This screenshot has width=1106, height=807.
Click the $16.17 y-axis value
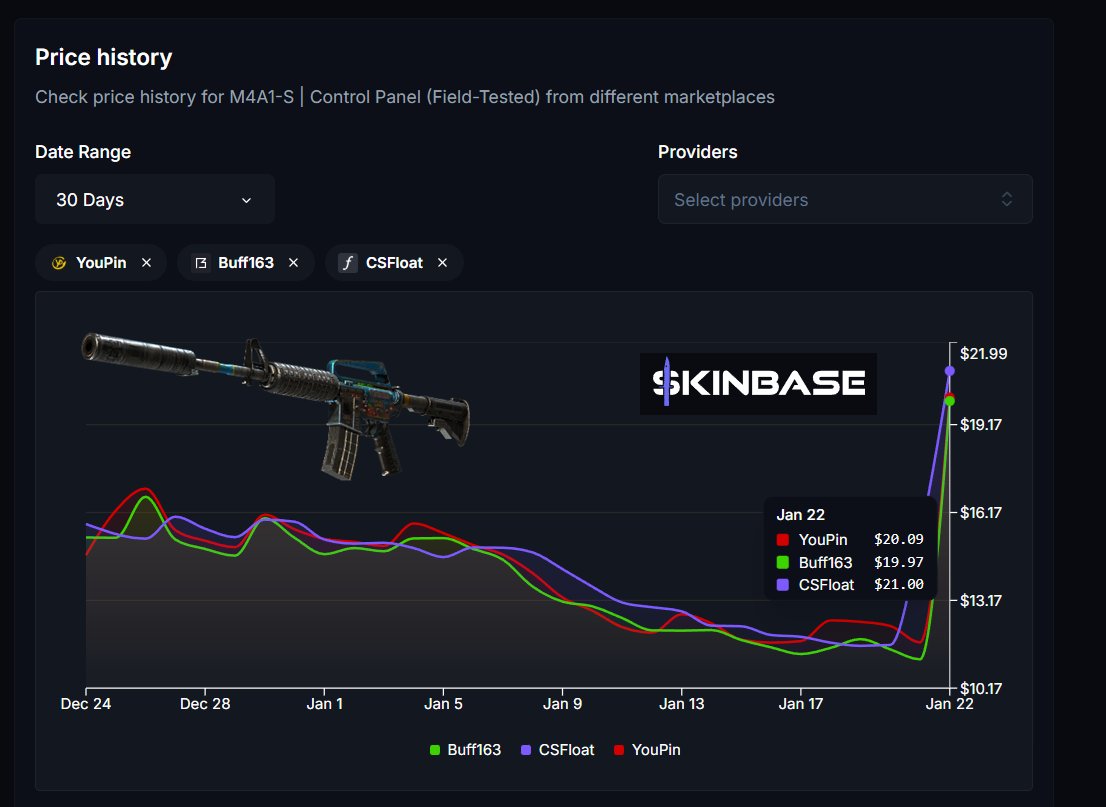tap(980, 513)
